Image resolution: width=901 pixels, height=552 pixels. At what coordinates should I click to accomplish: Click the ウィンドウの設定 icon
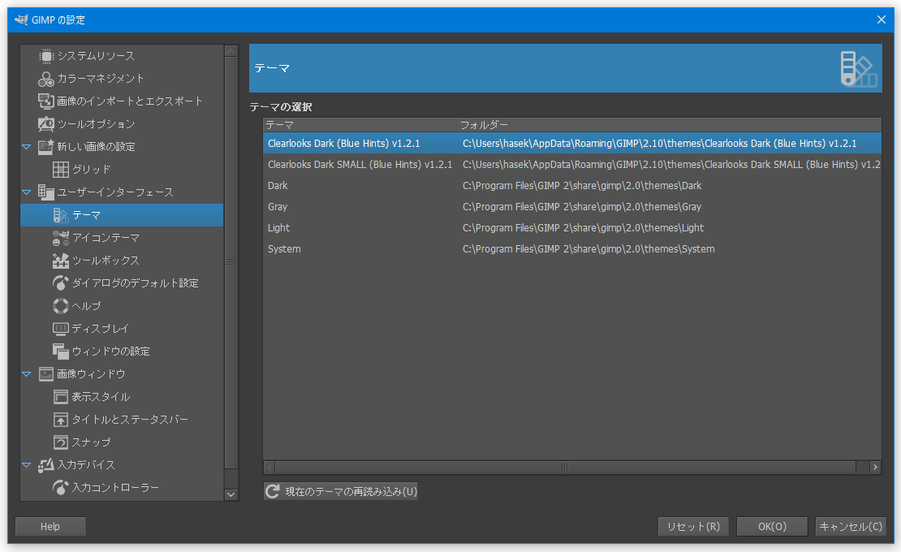[x=60, y=352]
